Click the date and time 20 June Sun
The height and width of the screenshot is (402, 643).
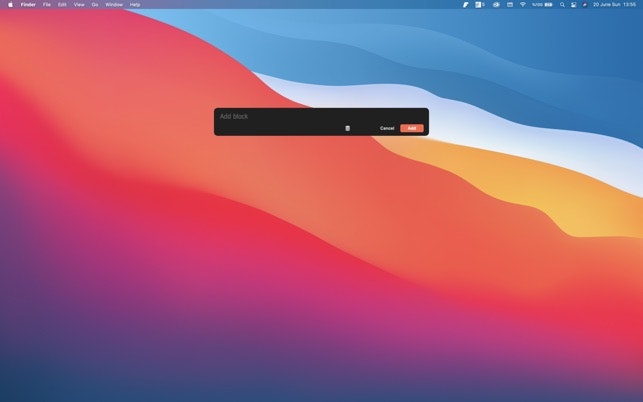614,5
